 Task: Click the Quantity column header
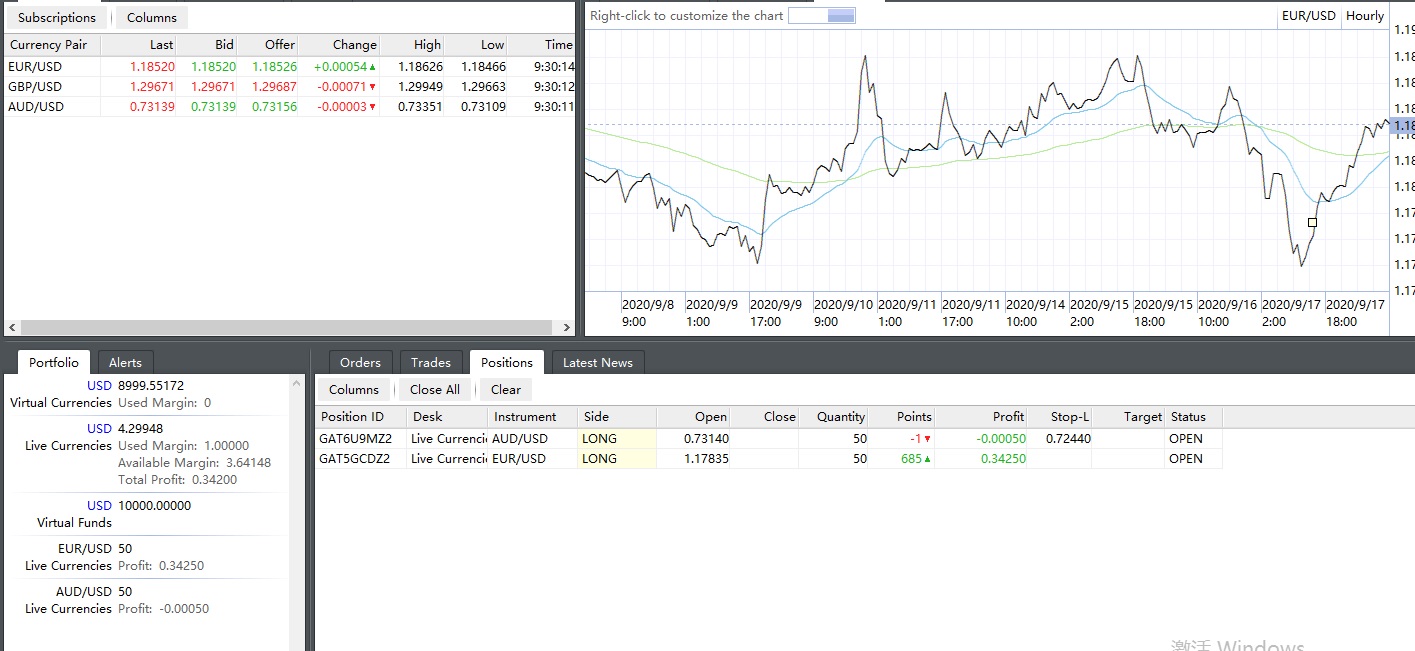(x=834, y=417)
